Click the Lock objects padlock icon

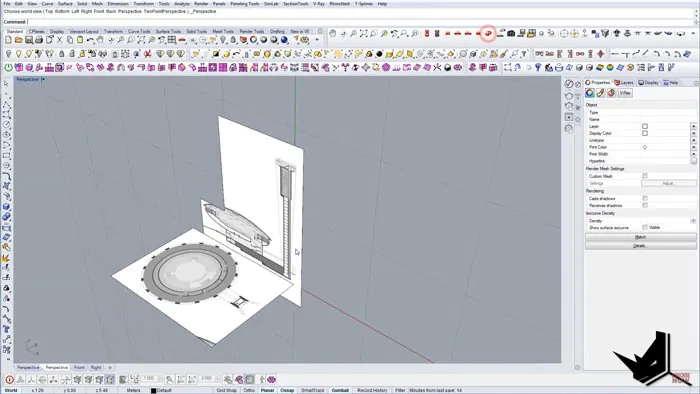[233, 40]
